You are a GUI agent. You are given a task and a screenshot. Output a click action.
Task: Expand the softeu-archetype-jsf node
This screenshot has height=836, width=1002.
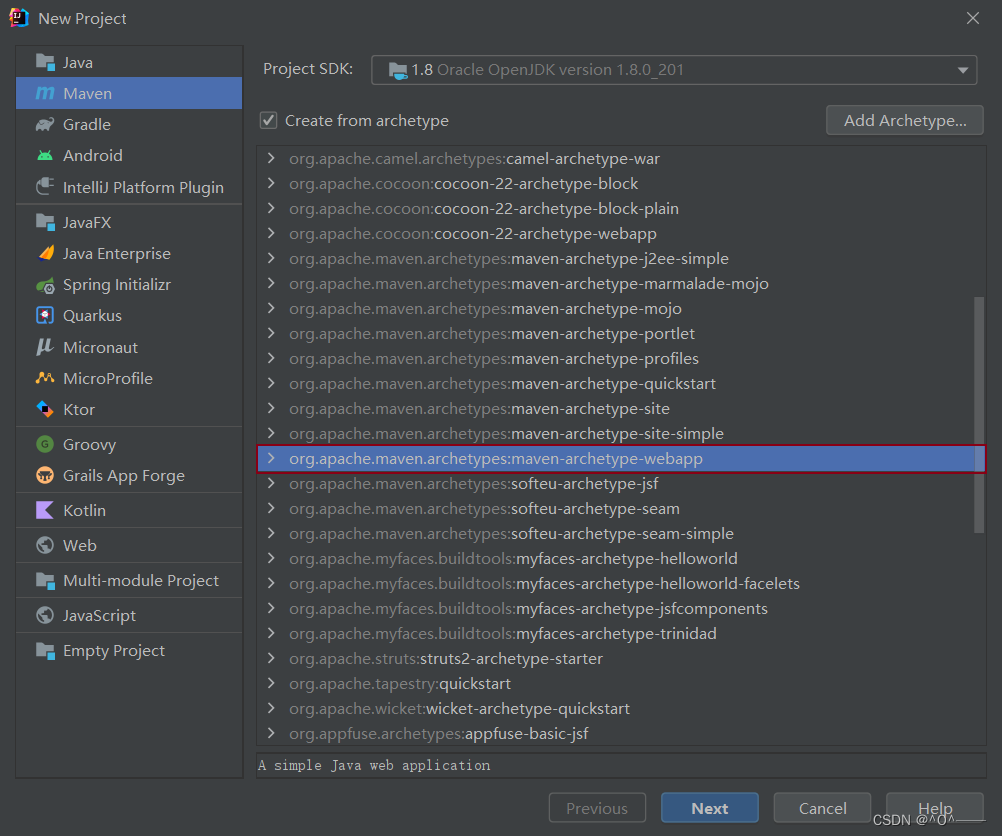point(271,483)
